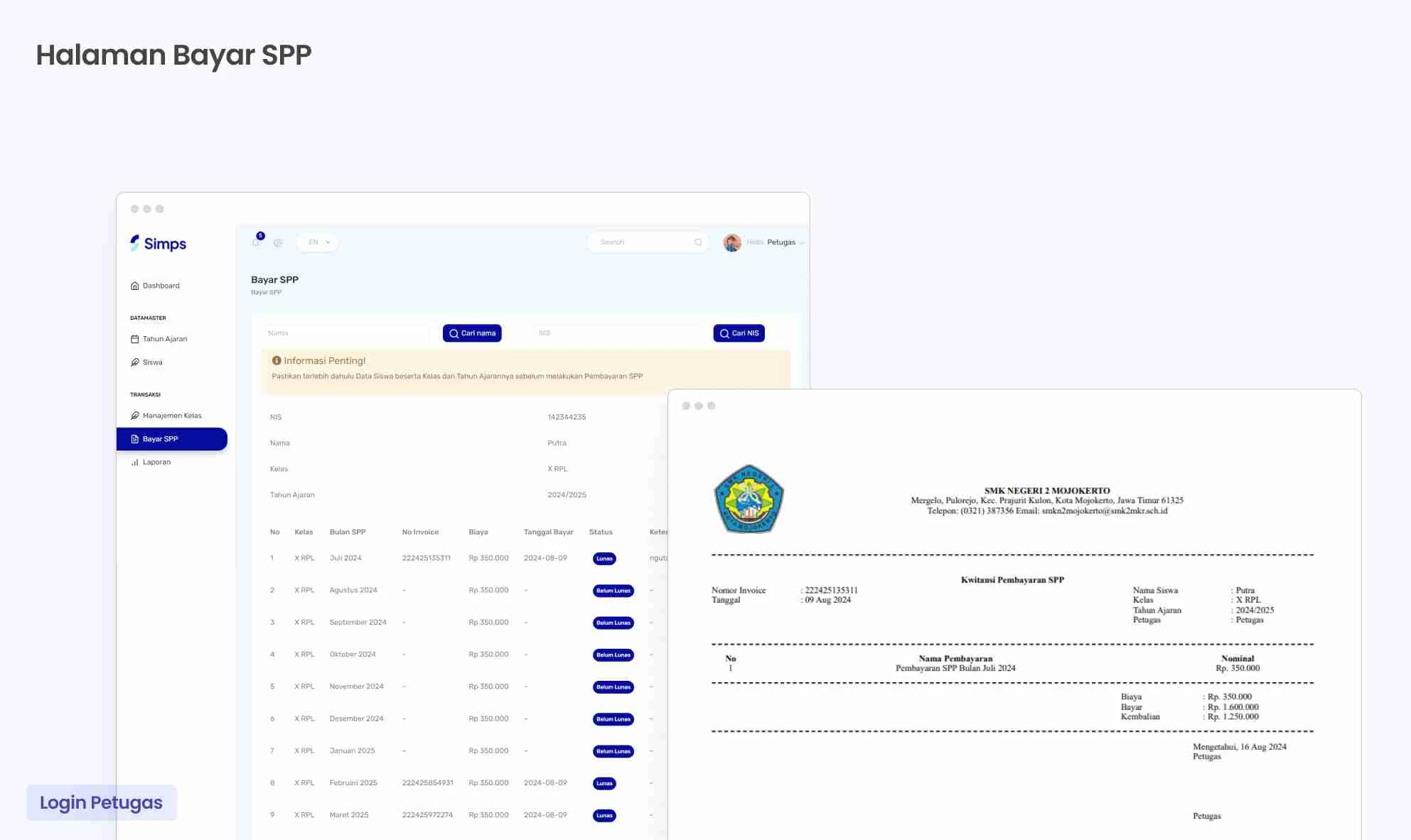Click Belum Lunas badge for Oktober 2024
This screenshot has height=840, width=1411.
613,655
